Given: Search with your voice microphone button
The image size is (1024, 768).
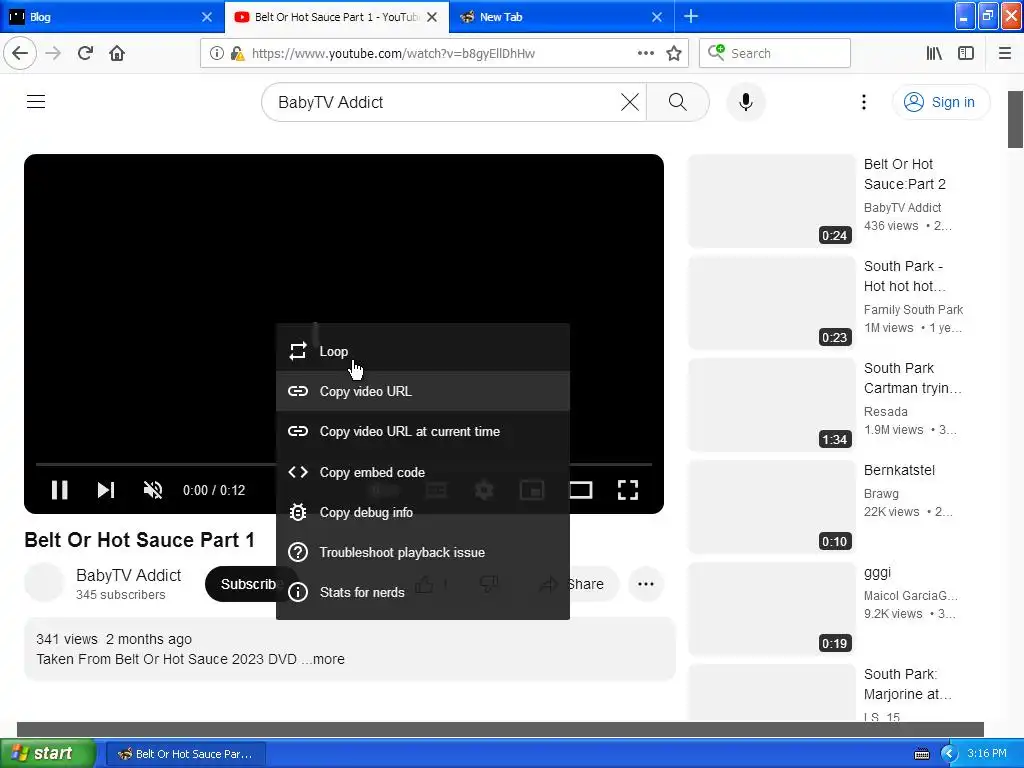Looking at the screenshot, I should (x=746, y=102).
